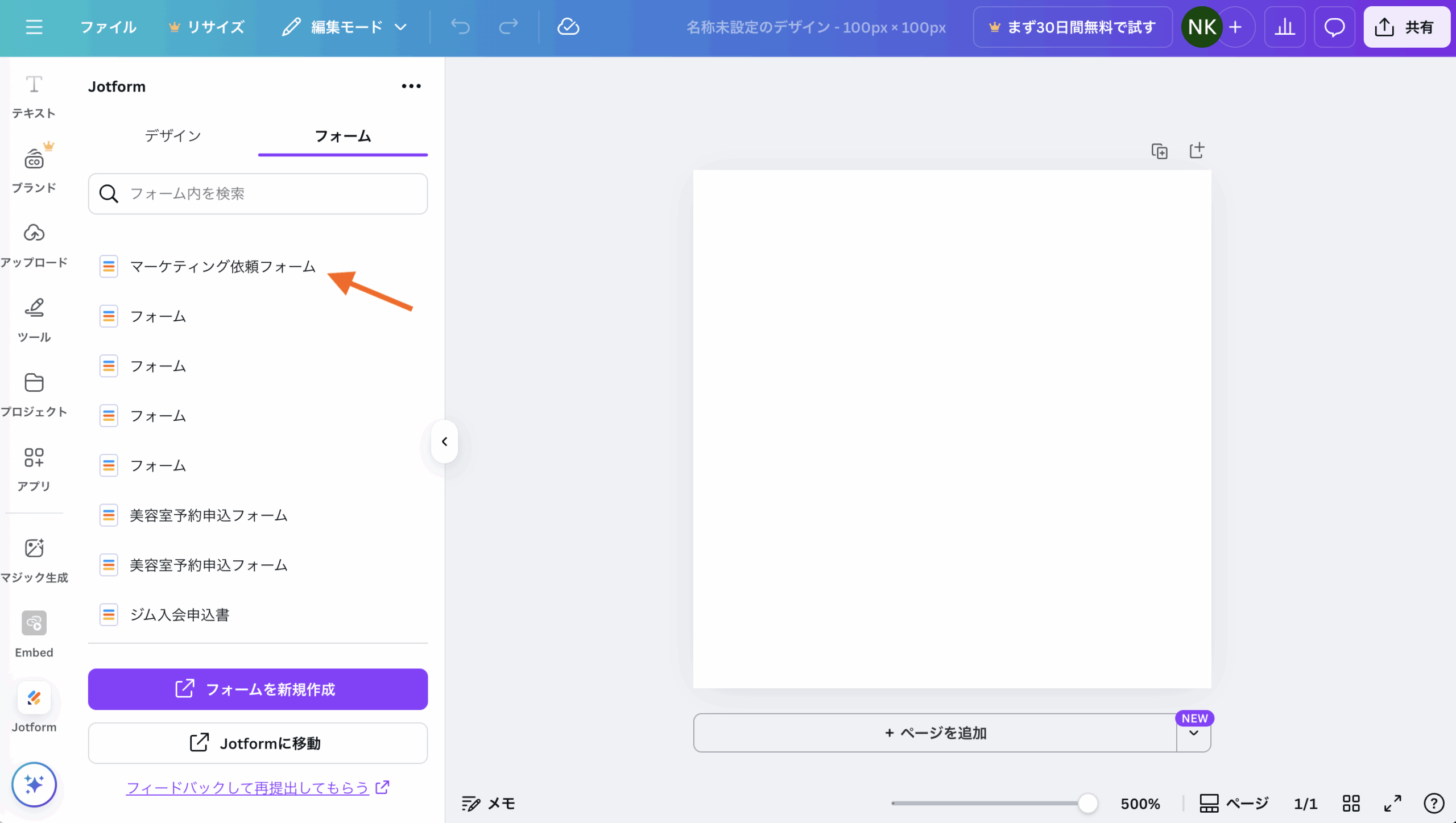Click the blank canvas page
This screenshot has width=1456, height=823.
(952, 429)
